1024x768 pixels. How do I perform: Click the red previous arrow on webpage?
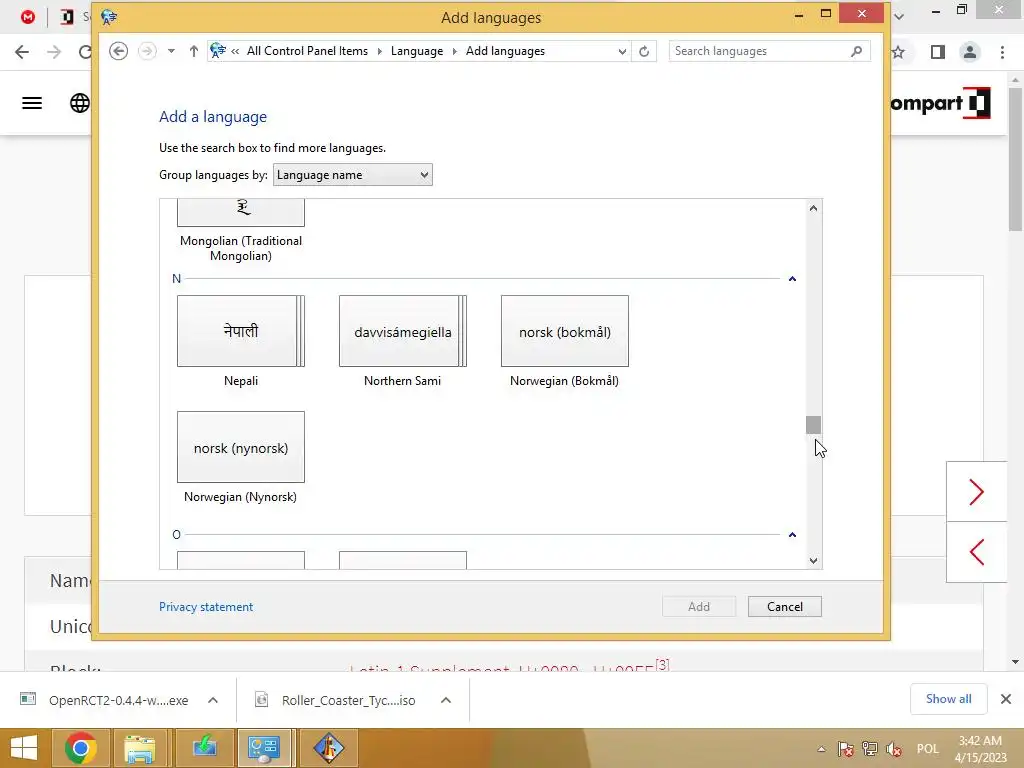click(x=976, y=552)
